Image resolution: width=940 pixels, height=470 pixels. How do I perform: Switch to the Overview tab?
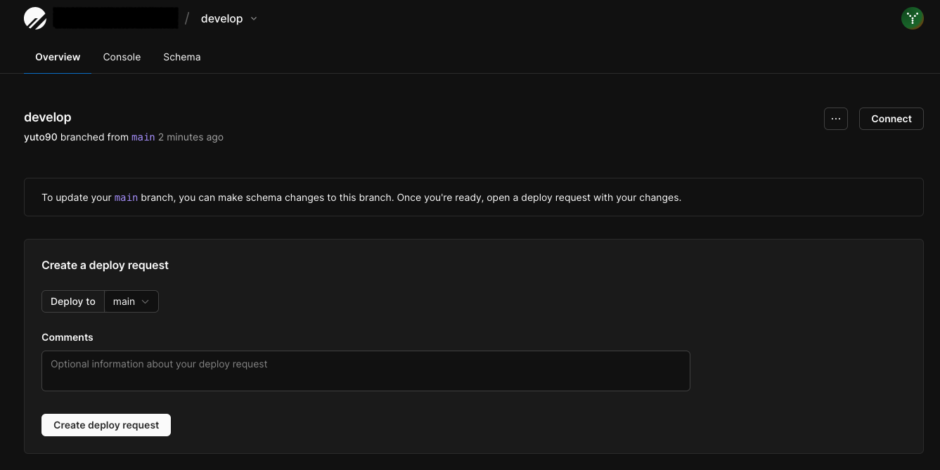point(57,57)
